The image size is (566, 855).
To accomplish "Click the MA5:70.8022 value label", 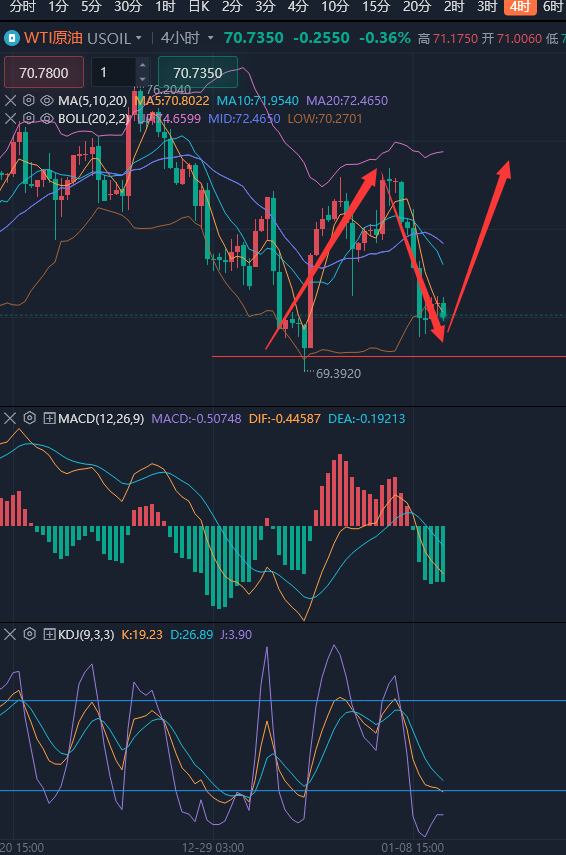I will pos(172,100).
